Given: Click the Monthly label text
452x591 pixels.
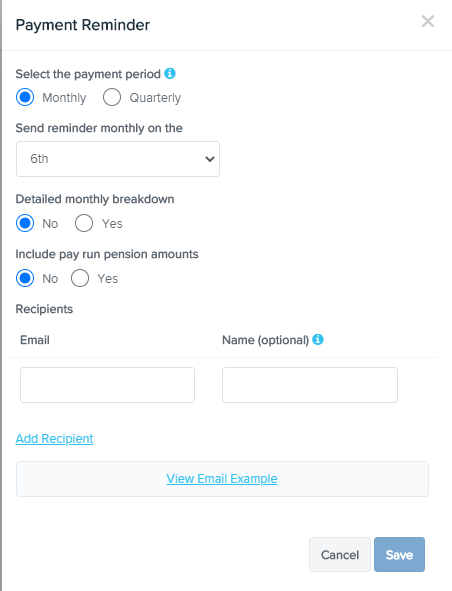Looking at the screenshot, I should pos(64,98).
